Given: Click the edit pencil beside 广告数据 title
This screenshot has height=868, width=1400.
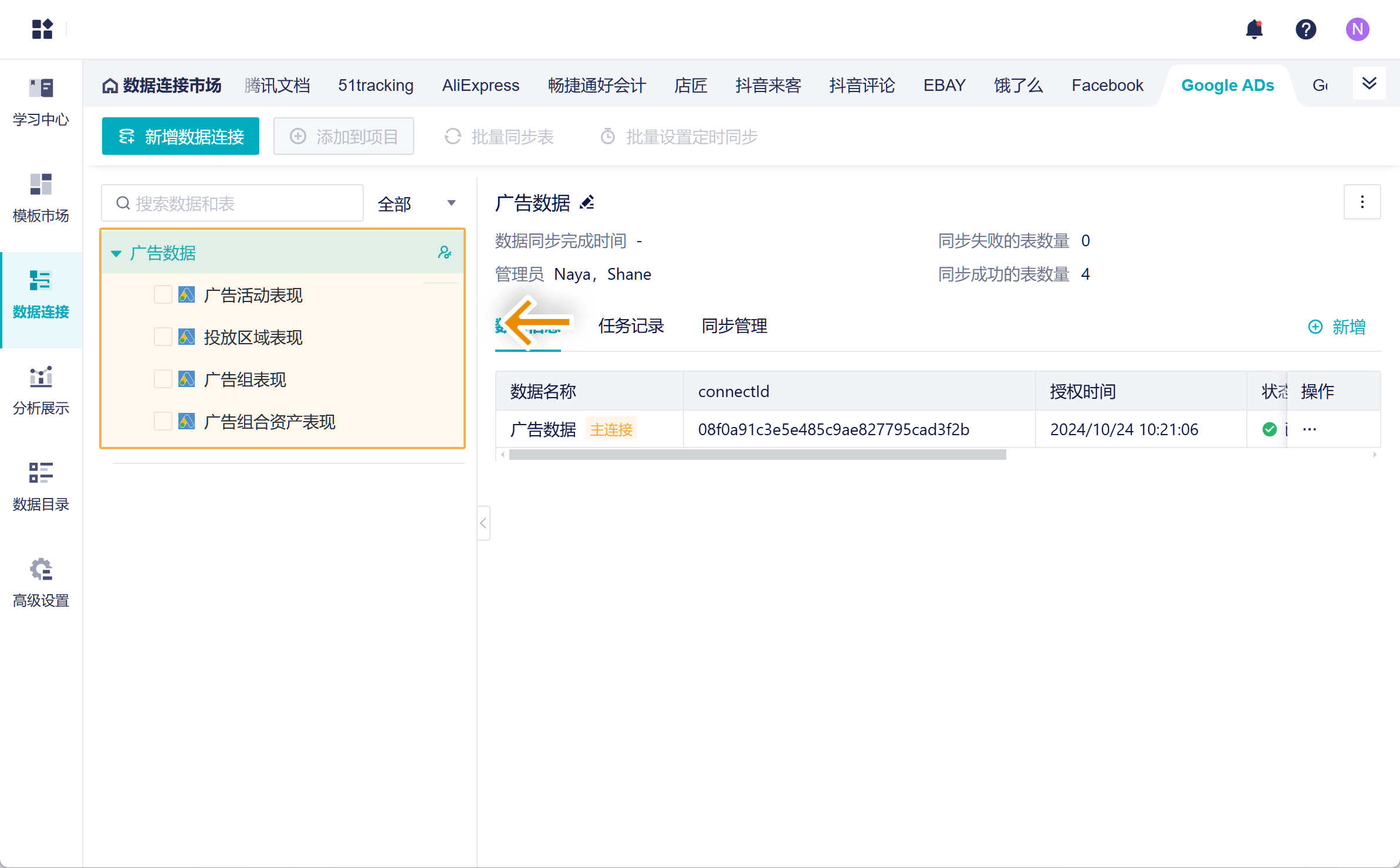Looking at the screenshot, I should point(587,203).
